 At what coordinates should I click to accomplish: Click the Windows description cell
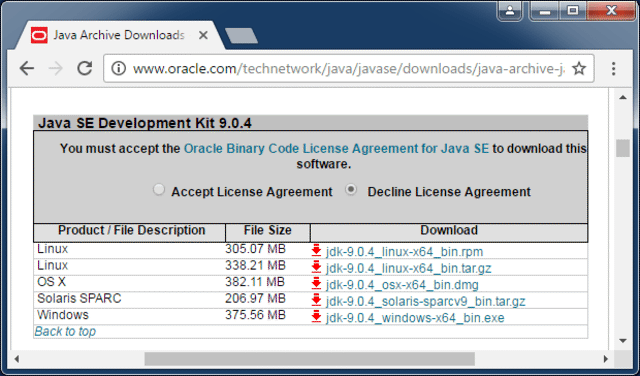(x=63, y=315)
